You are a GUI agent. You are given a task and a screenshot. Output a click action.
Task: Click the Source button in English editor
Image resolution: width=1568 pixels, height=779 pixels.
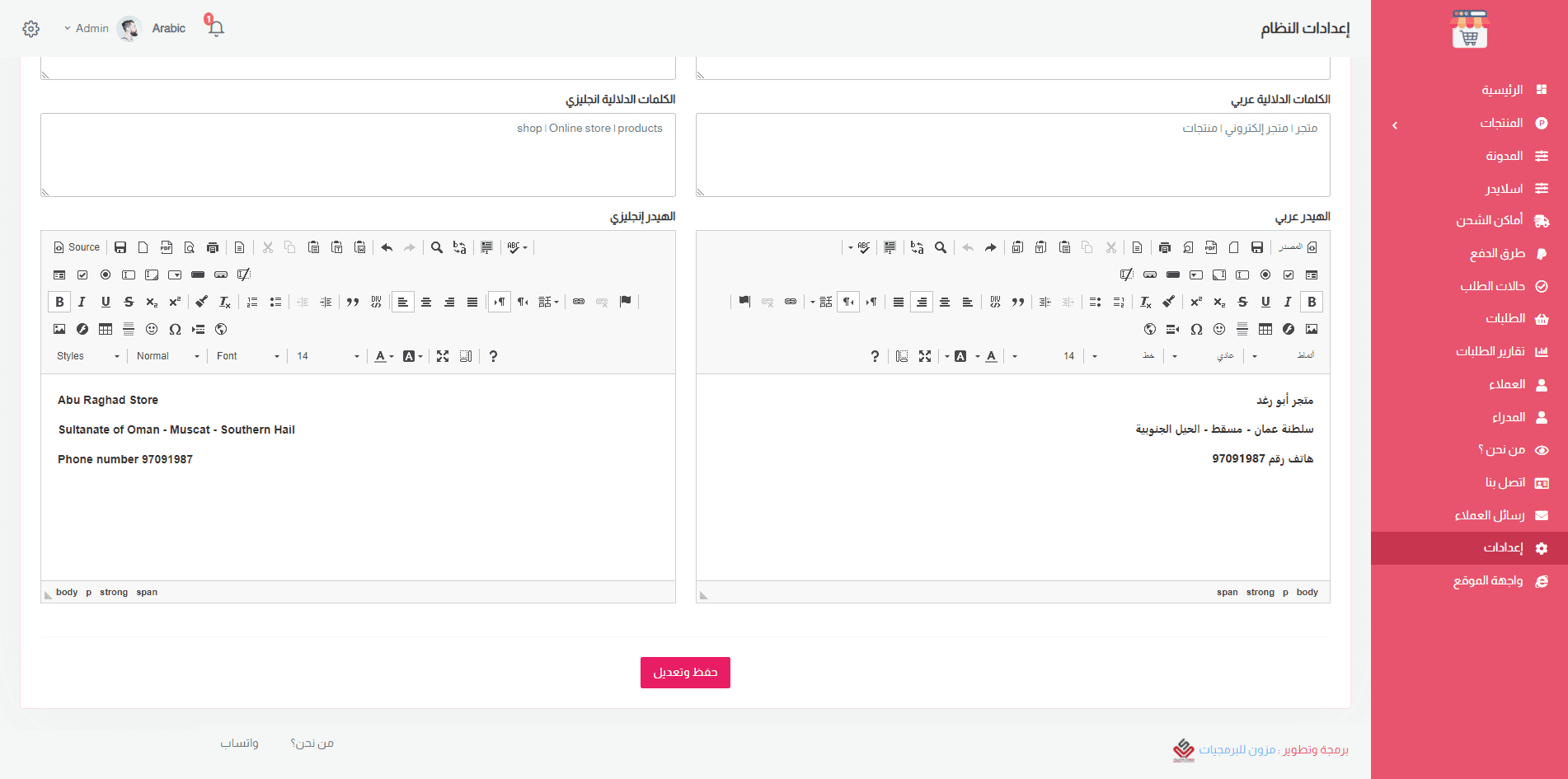tap(77, 247)
